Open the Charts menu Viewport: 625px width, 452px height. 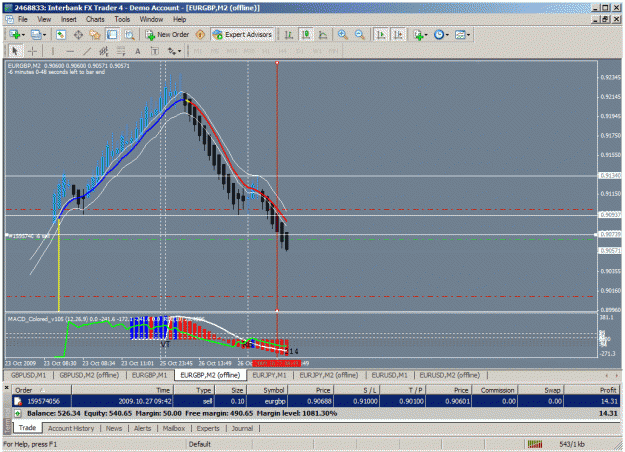(95, 19)
